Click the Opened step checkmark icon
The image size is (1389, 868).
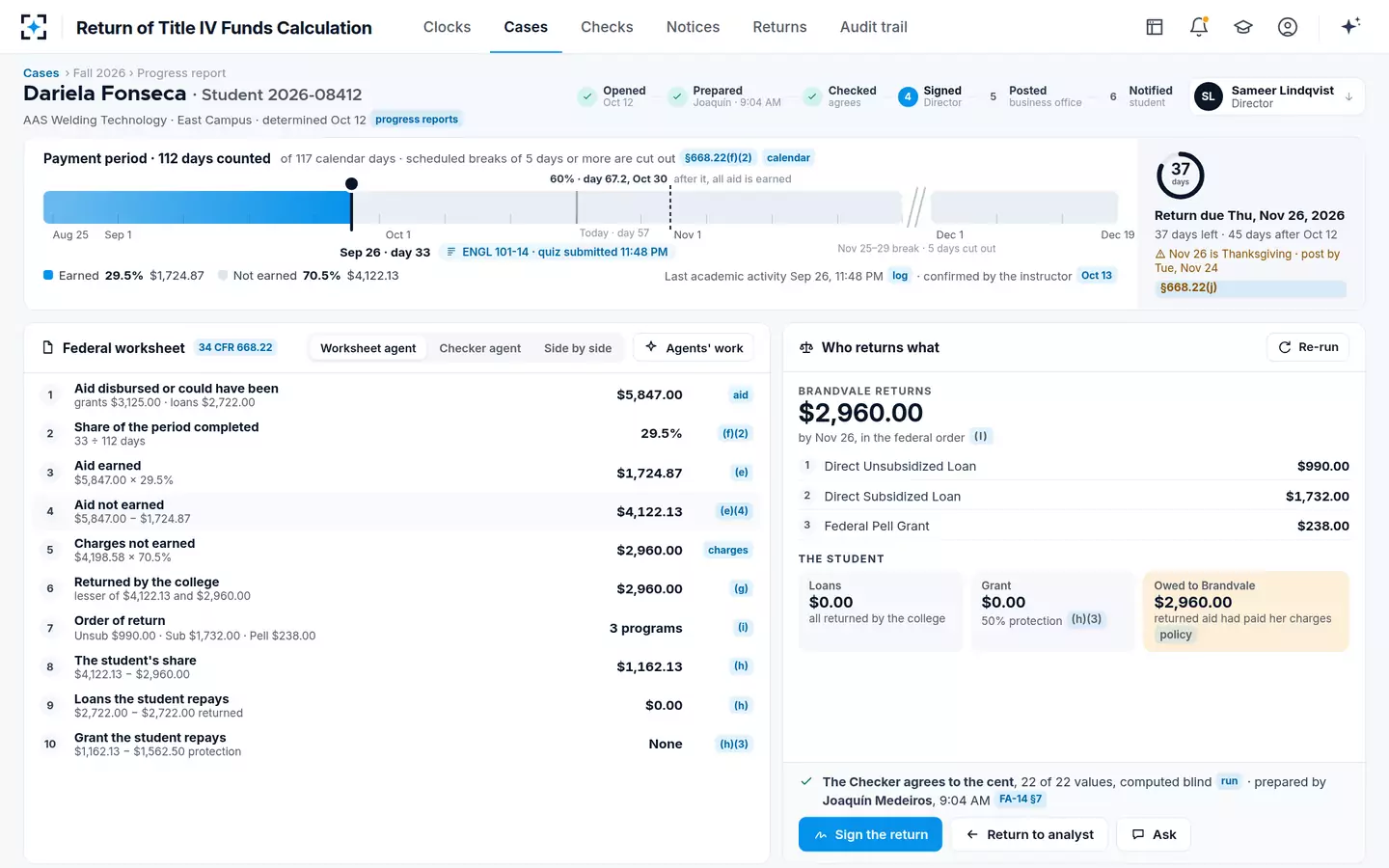(586, 96)
